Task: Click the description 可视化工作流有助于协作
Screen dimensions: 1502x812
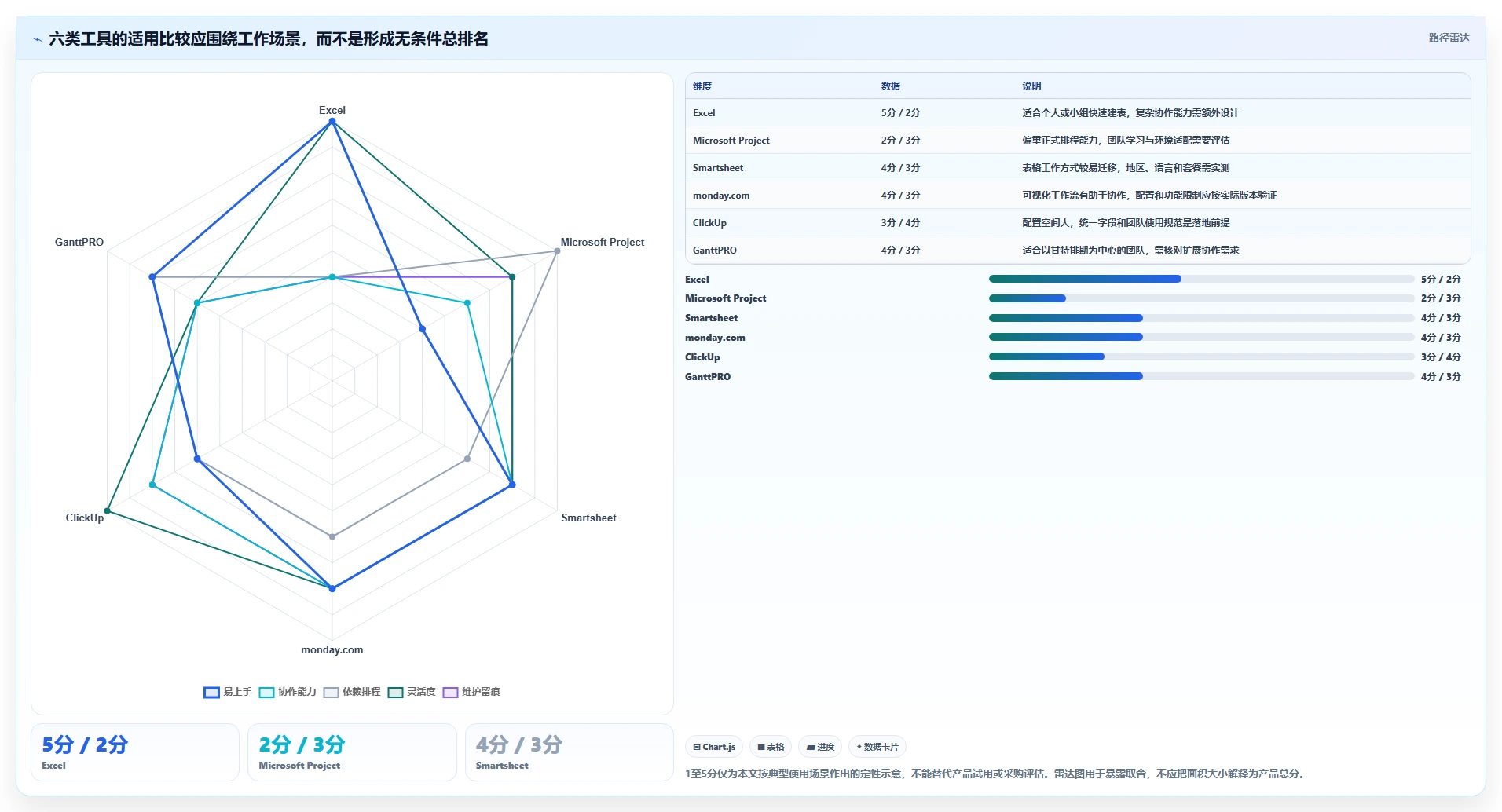Action: pos(1149,196)
